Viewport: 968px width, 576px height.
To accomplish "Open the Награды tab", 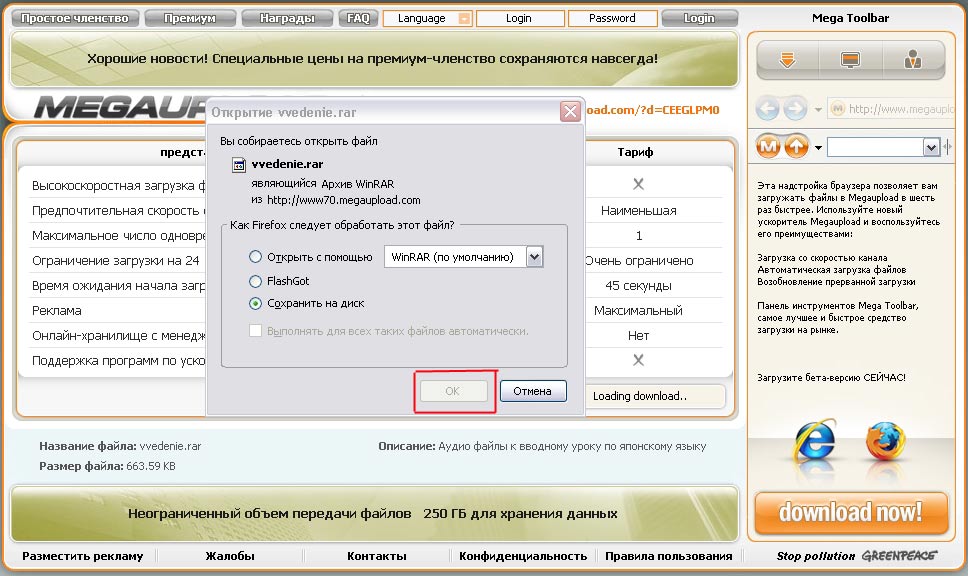I will pos(287,19).
